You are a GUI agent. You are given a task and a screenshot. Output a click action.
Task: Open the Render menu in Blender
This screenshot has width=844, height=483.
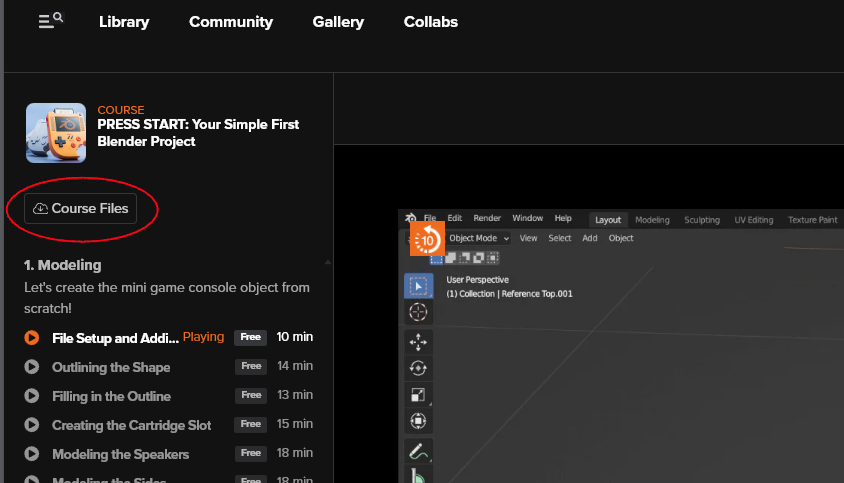point(487,218)
